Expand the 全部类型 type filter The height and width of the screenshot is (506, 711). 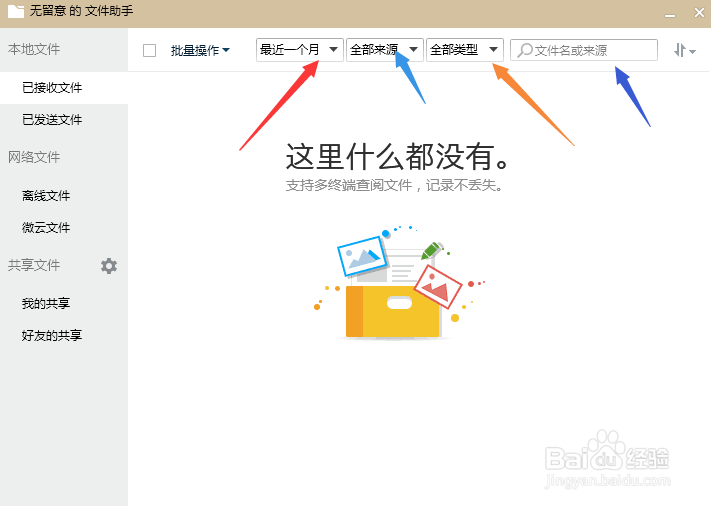[465, 49]
